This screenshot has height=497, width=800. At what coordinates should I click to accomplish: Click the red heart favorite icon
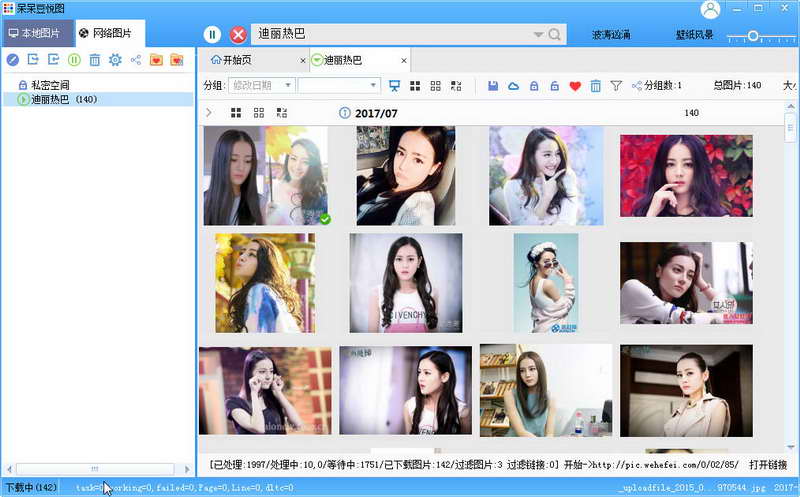click(x=575, y=86)
